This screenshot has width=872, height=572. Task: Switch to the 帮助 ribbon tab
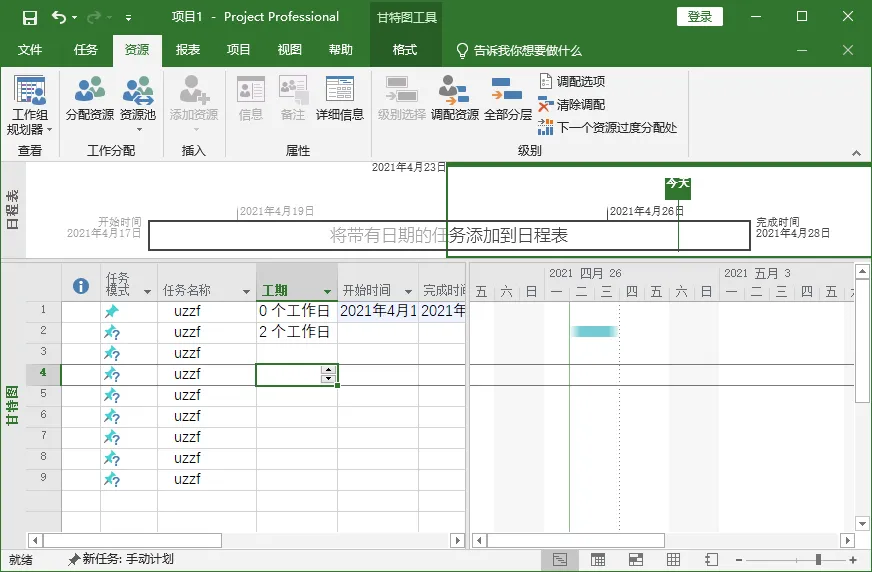pyautogui.click(x=340, y=50)
